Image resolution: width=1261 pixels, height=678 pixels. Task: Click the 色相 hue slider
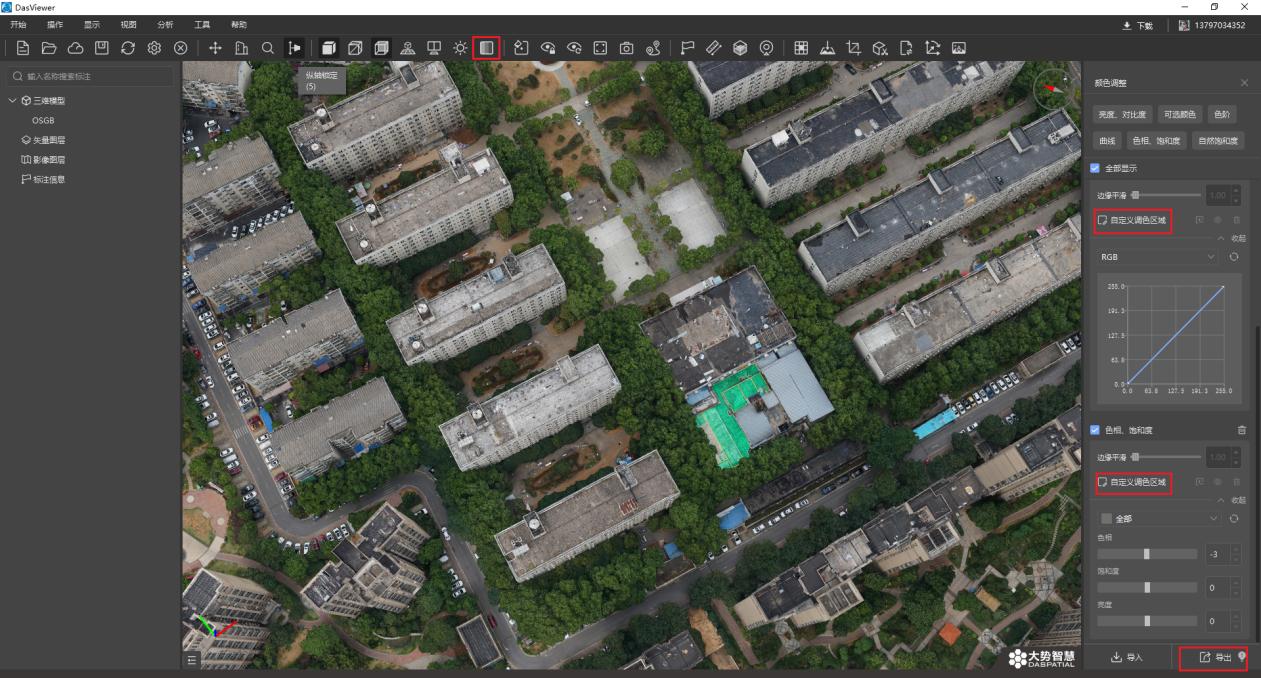pyautogui.click(x=1146, y=554)
